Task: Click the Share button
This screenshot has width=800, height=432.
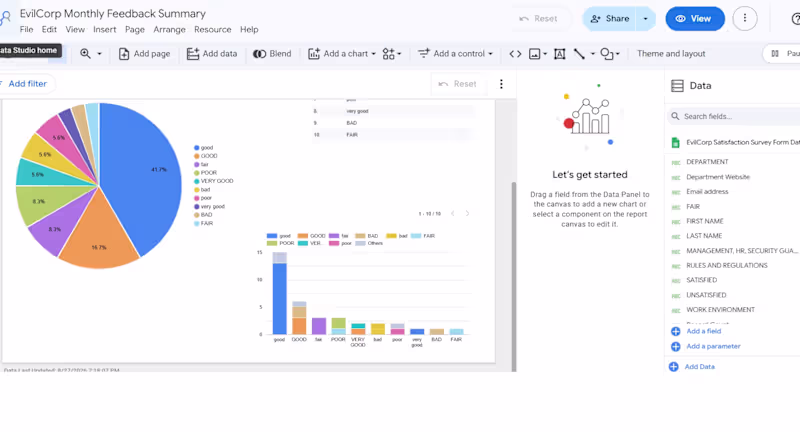Action: (x=610, y=18)
